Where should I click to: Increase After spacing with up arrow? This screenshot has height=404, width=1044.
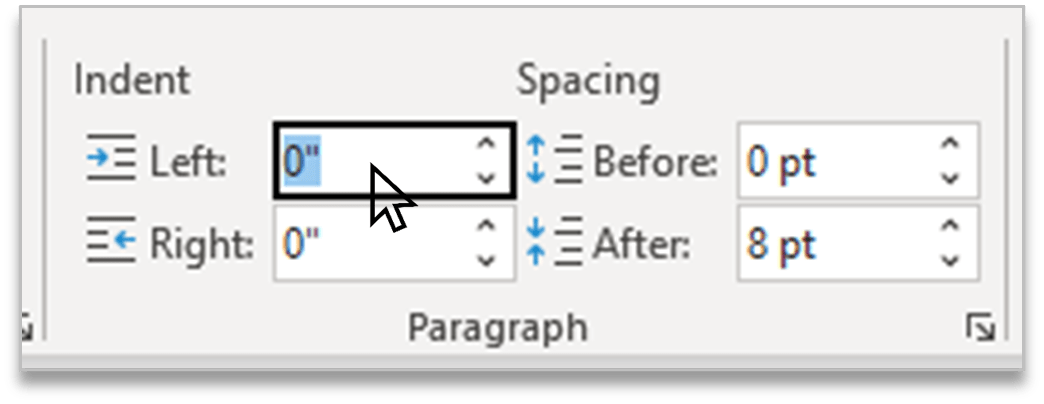[x=951, y=226]
